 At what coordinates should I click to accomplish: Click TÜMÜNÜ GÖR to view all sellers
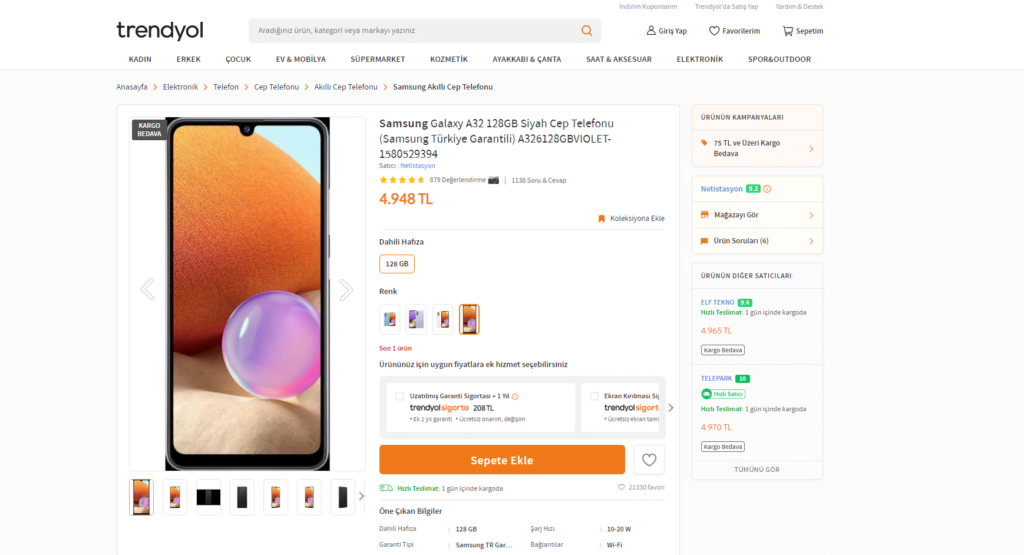[x=757, y=469]
